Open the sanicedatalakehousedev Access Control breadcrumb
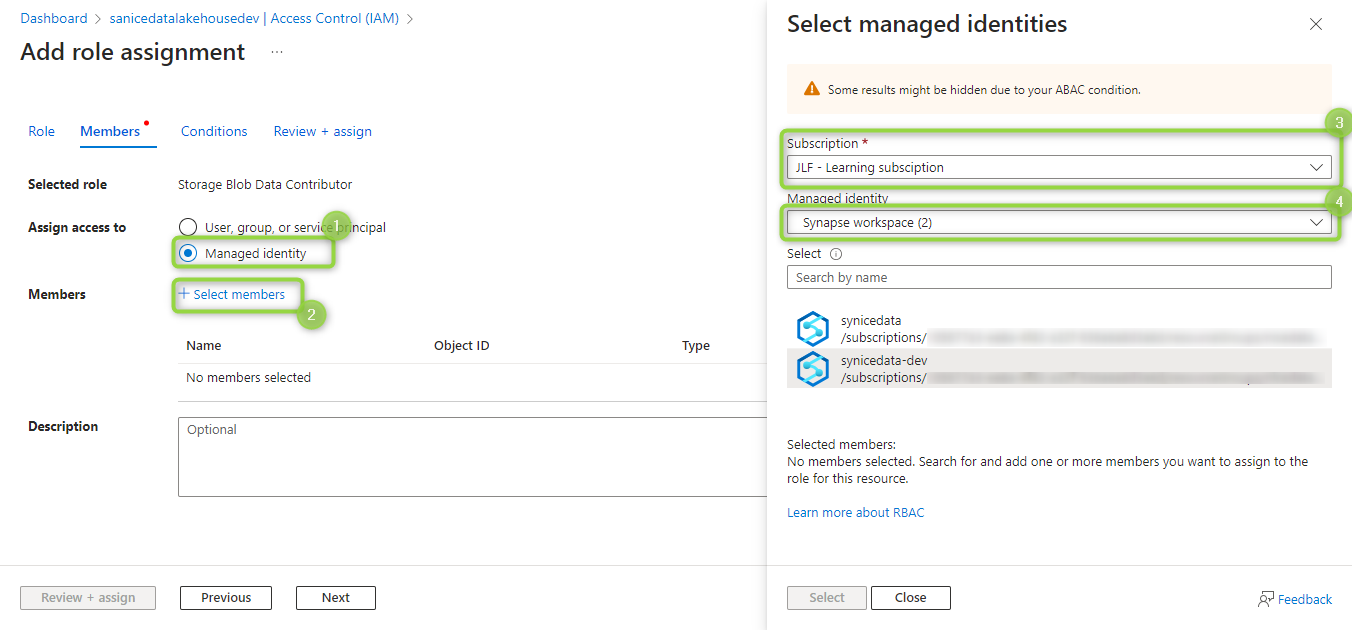The height and width of the screenshot is (630, 1352). click(x=255, y=18)
